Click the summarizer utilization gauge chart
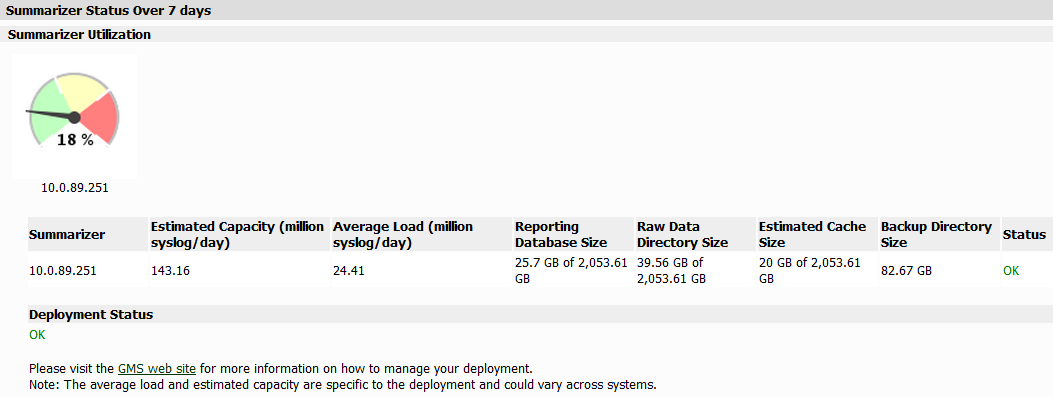This screenshot has height=397, width=1053. tap(75, 116)
